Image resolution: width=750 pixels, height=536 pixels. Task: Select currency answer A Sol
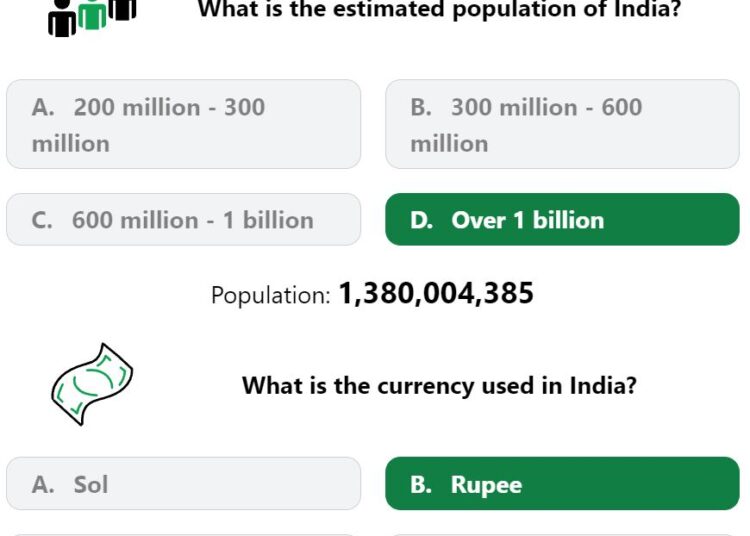(183, 484)
